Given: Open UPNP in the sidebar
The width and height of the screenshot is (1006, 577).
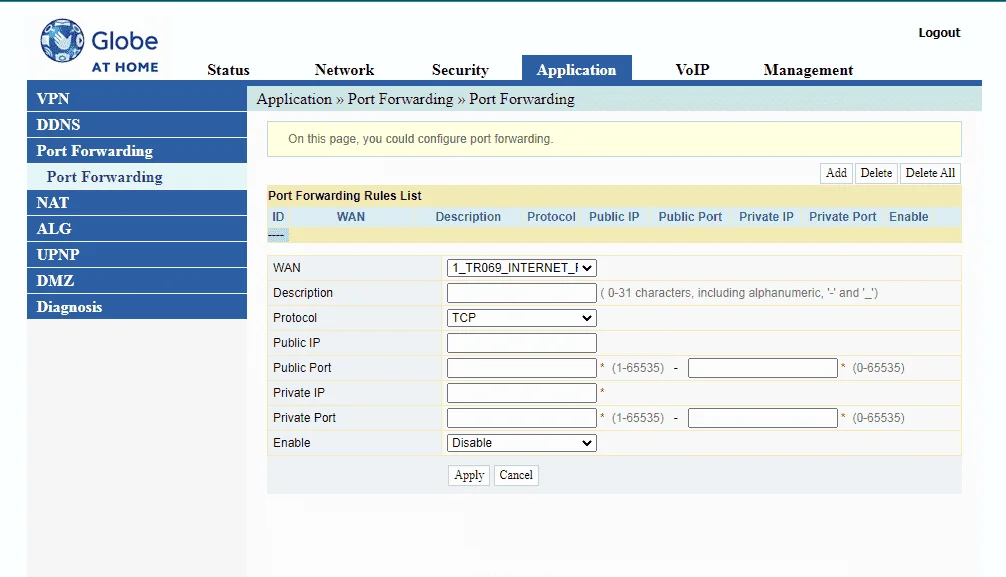Looking at the screenshot, I should 137,255.
